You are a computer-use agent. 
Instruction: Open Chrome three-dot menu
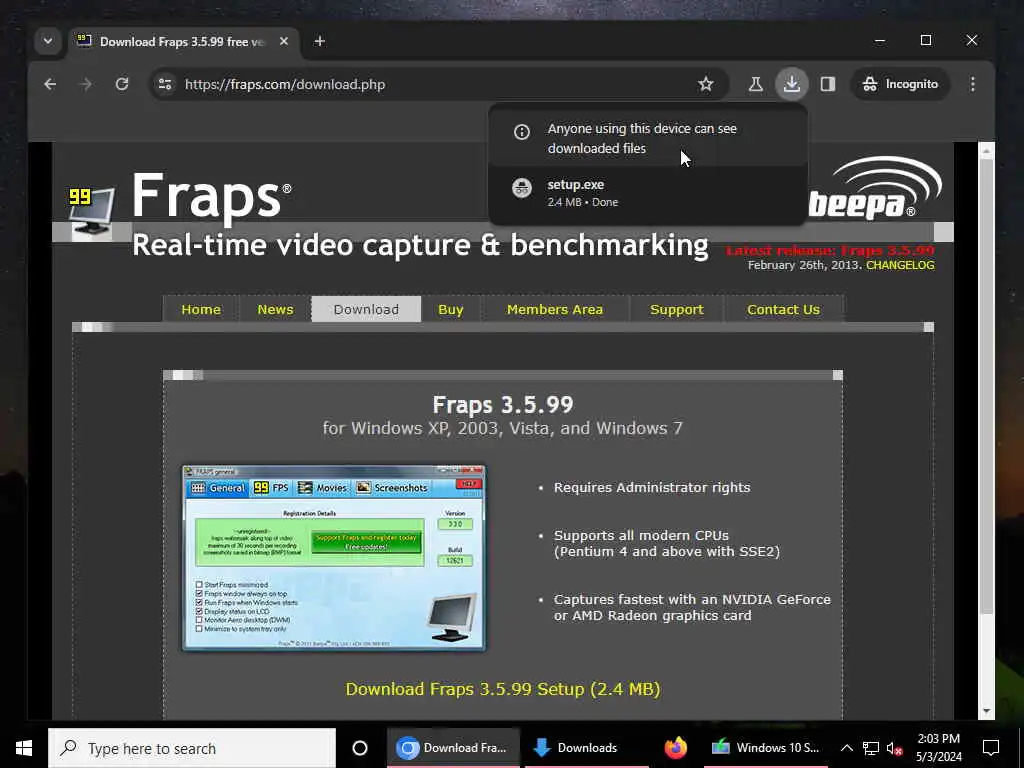point(972,84)
